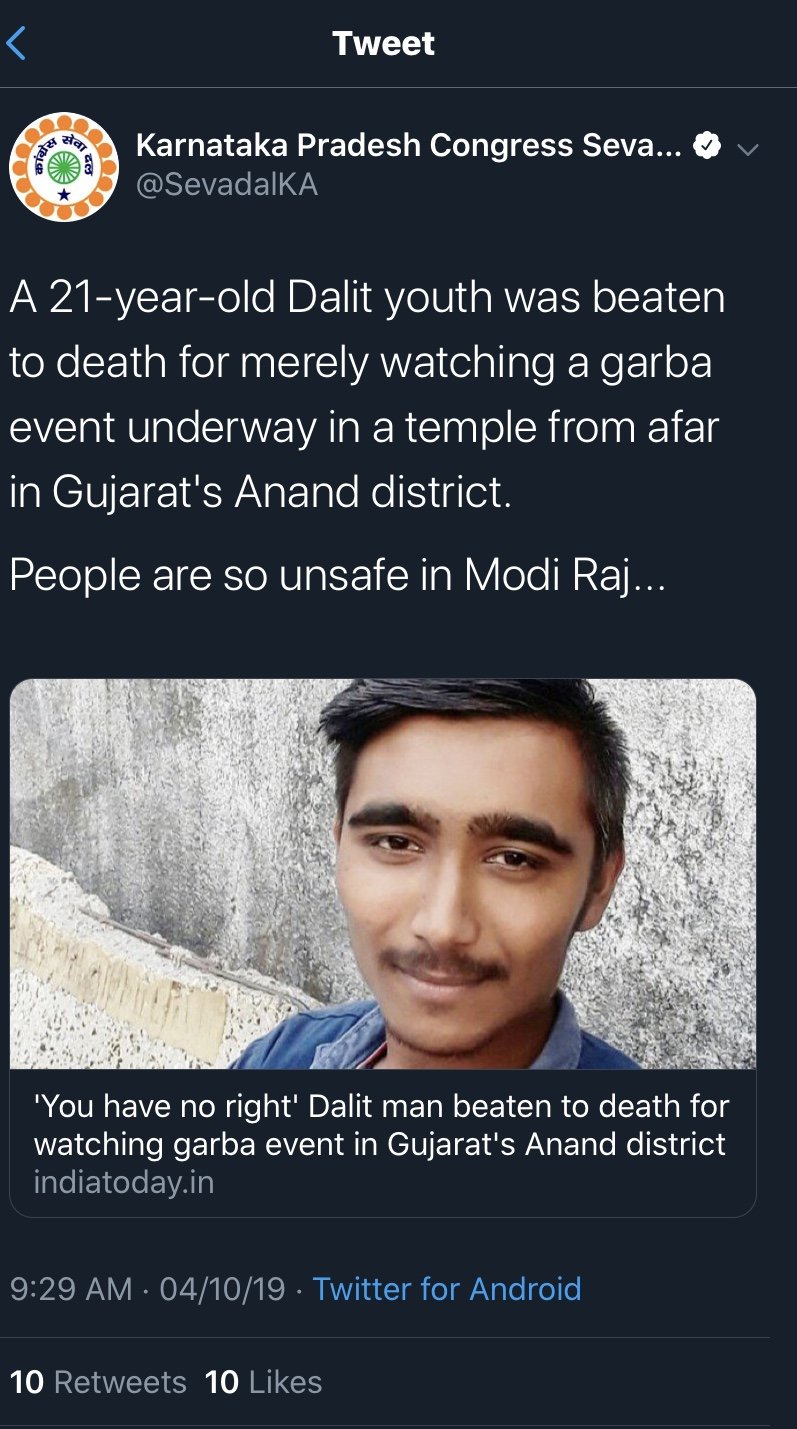Expand the tweet options chevron menu
This screenshot has width=797, height=1429.
[x=747, y=149]
